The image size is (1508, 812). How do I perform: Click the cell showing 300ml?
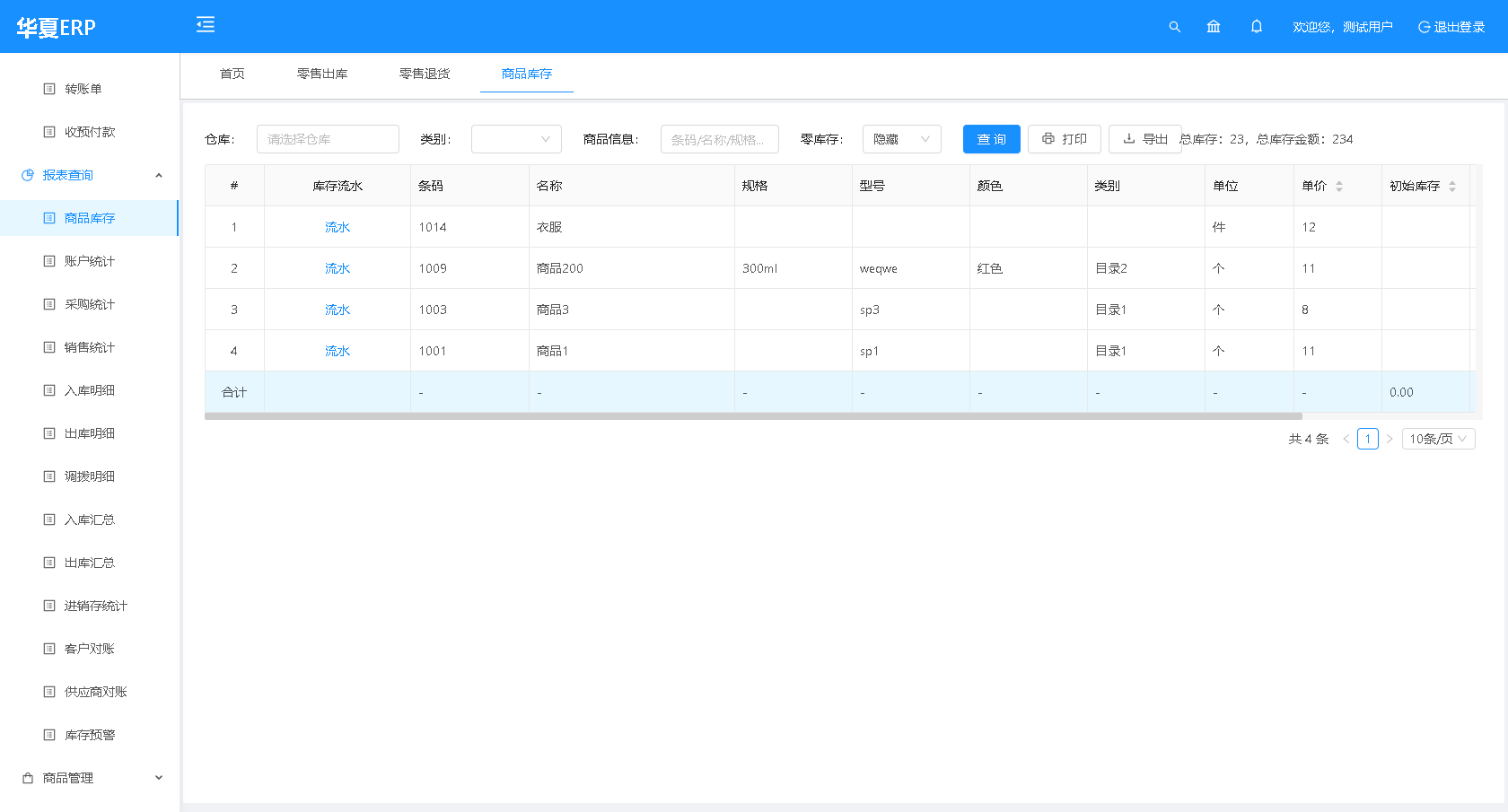coord(793,268)
